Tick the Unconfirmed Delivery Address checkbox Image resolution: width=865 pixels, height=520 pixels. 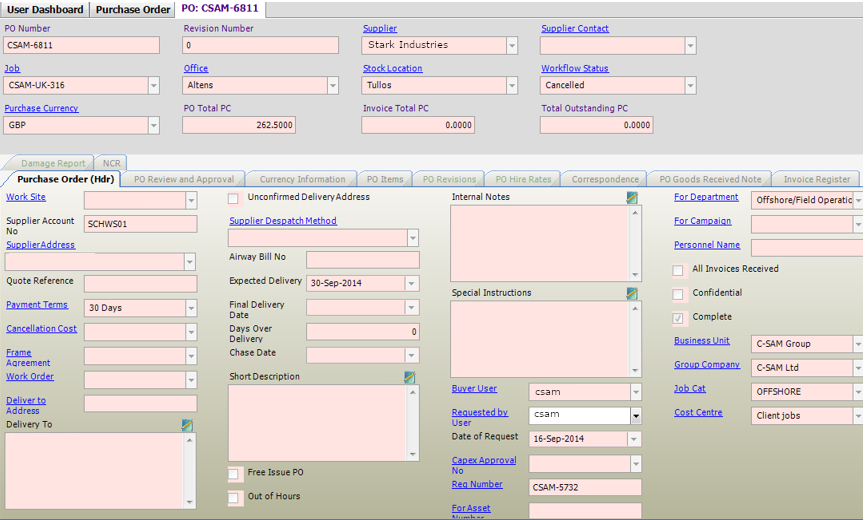click(x=234, y=198)
